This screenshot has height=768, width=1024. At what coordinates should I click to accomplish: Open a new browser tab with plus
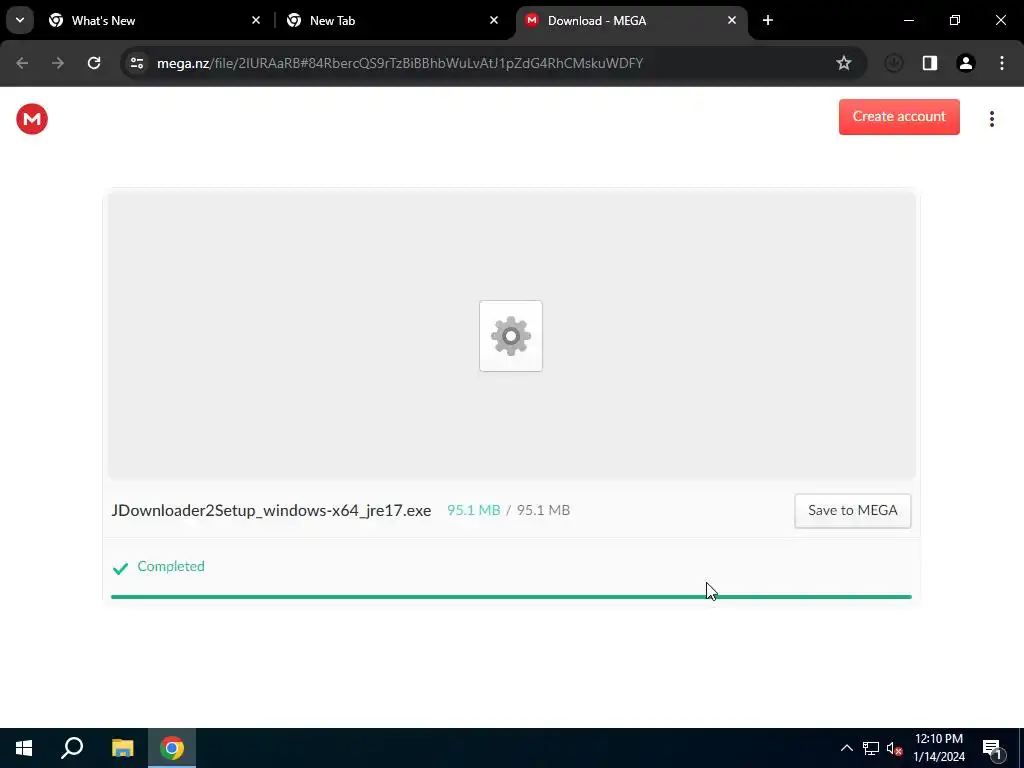(768, 21)
